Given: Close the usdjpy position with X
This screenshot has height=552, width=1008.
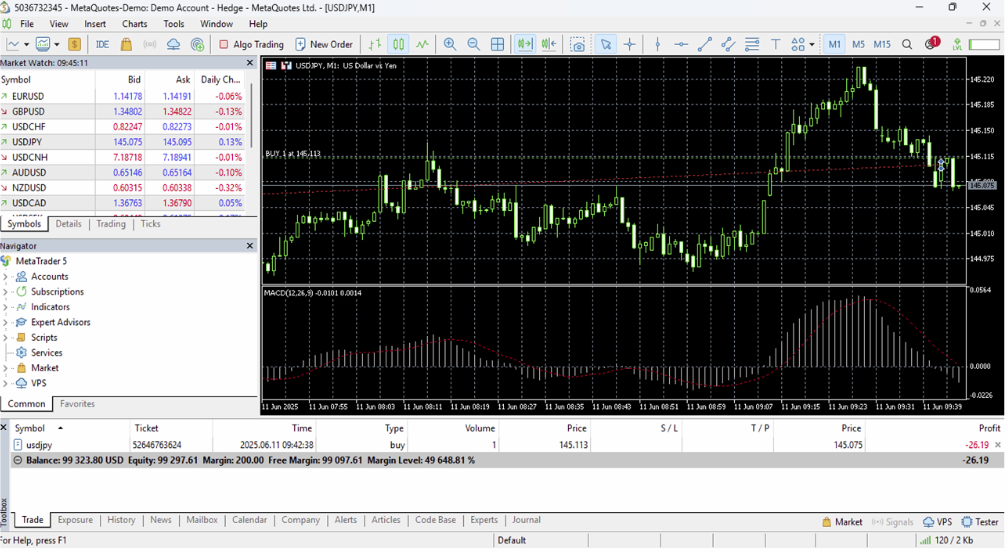Looking at the screenshot, I should 998,445.
